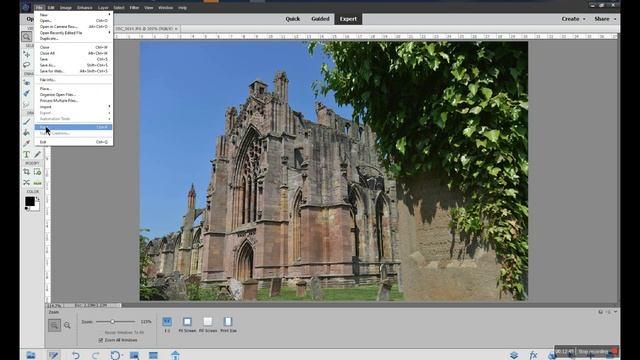Screen dimensions: 640x360
Task: Open the Layer menu
Action: pyautogui.click(x=103, y=7)
